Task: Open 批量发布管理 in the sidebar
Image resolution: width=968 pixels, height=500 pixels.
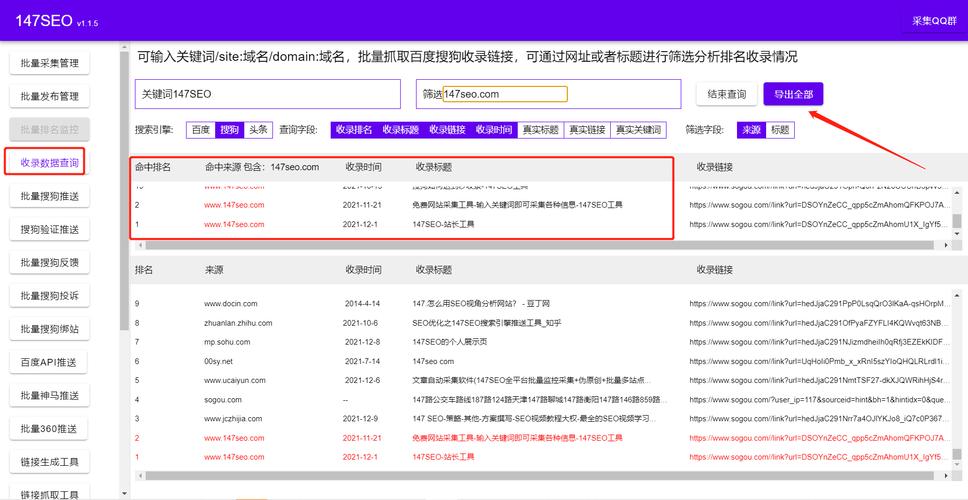Action: click(49, 96)
